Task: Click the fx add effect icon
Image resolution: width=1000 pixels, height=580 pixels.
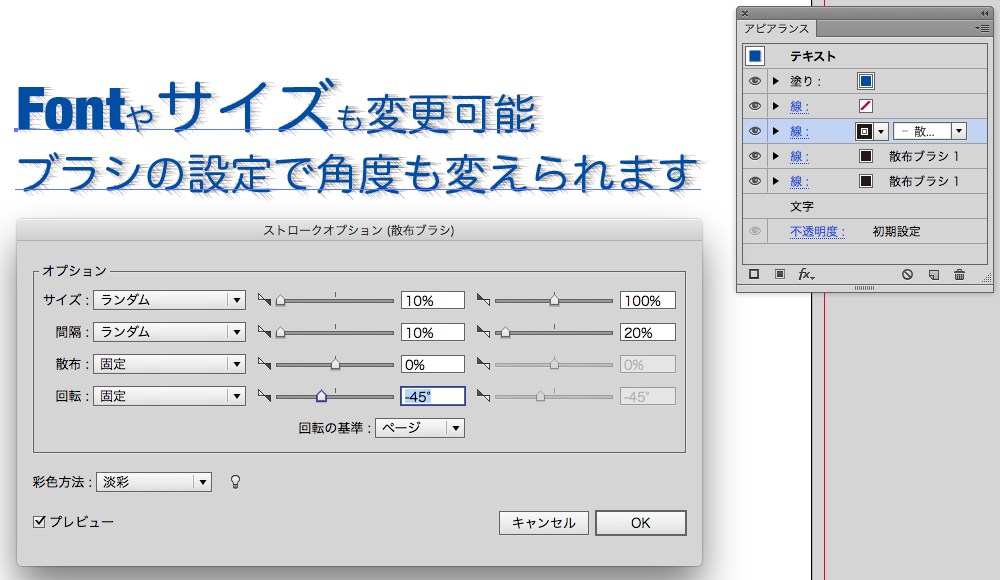Action: click(x=806, y=274)
